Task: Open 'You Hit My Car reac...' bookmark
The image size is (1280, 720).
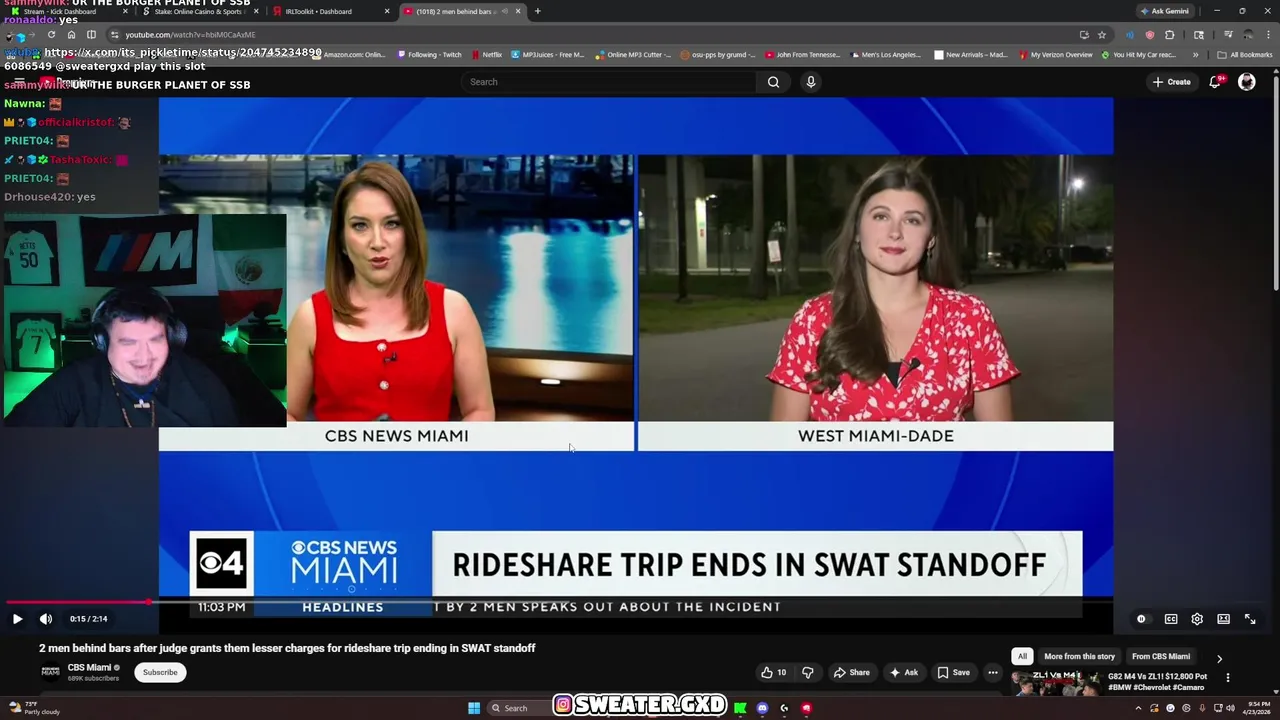Action: click(1139, 55)
